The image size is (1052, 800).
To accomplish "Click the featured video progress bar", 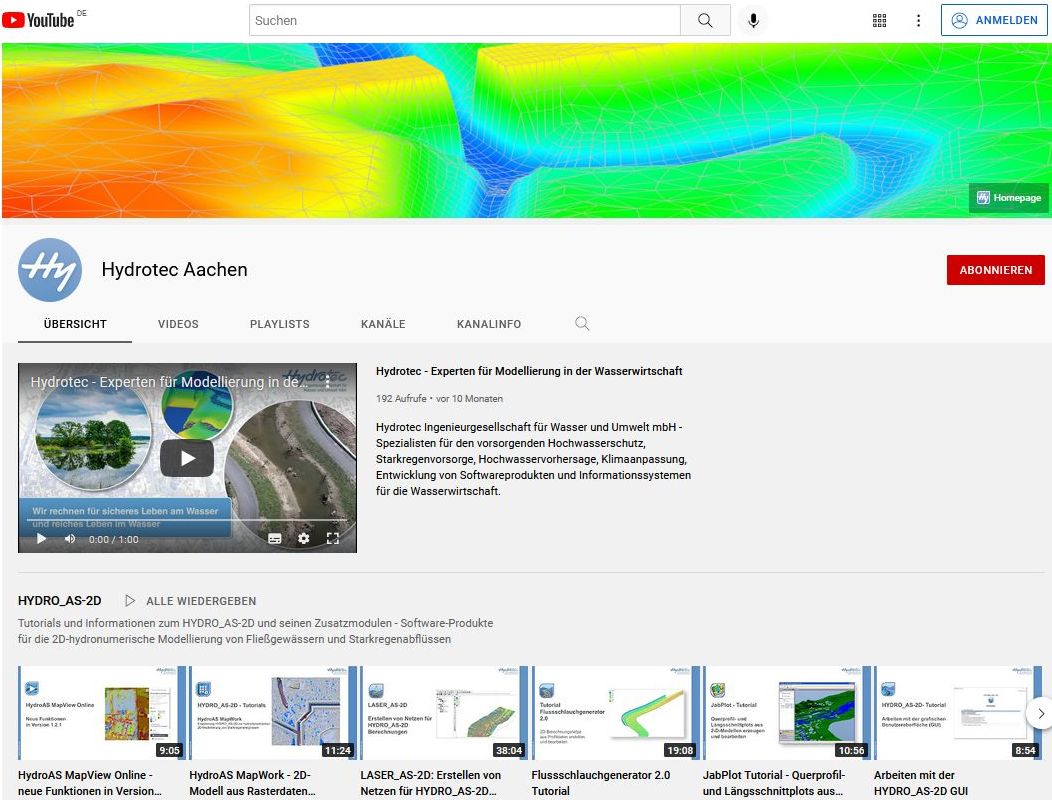I will 187,522.
